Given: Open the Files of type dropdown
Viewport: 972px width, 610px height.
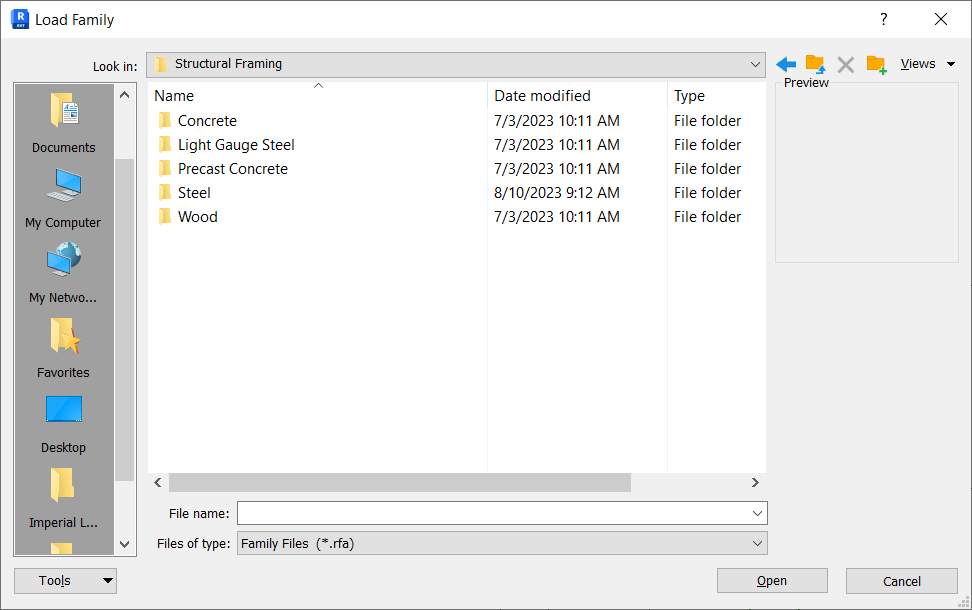Looking at the screenshot, I should tap(756, 544).
